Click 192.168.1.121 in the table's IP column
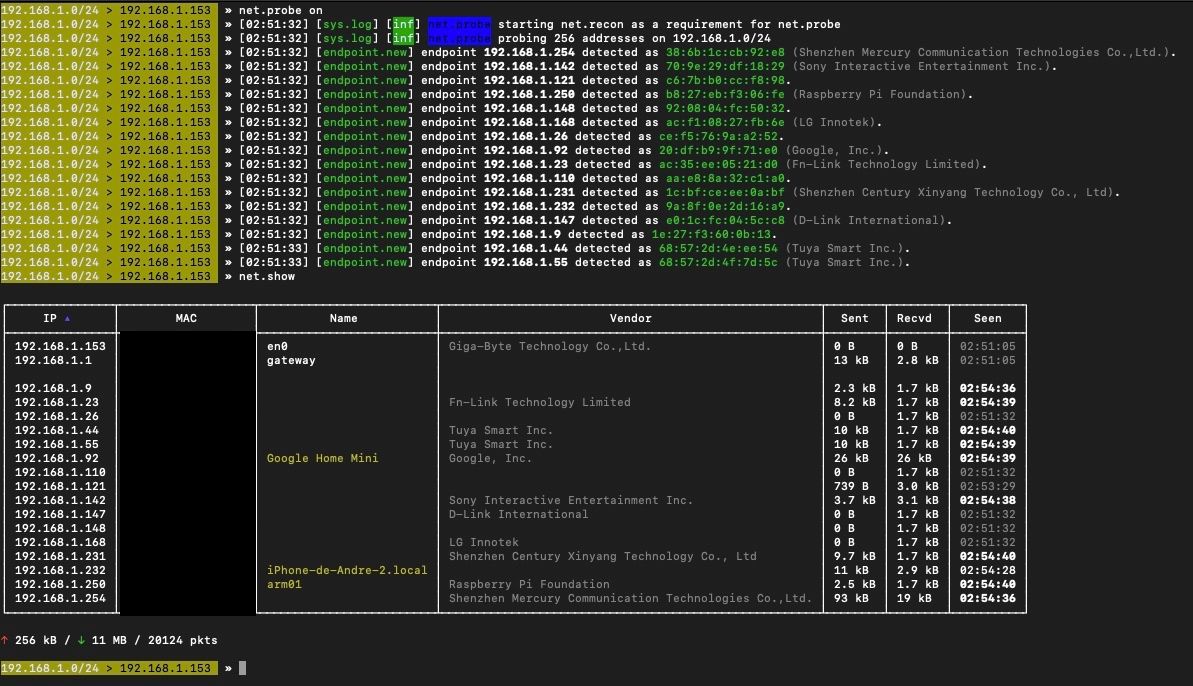Viewport: 1193px width, 686px height. pyautogui.click(x=60, y=487)
